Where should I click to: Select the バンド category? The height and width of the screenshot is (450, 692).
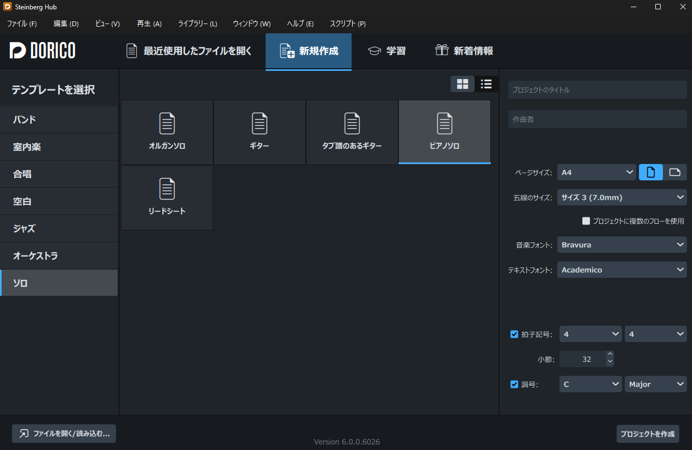click(59, 120)
